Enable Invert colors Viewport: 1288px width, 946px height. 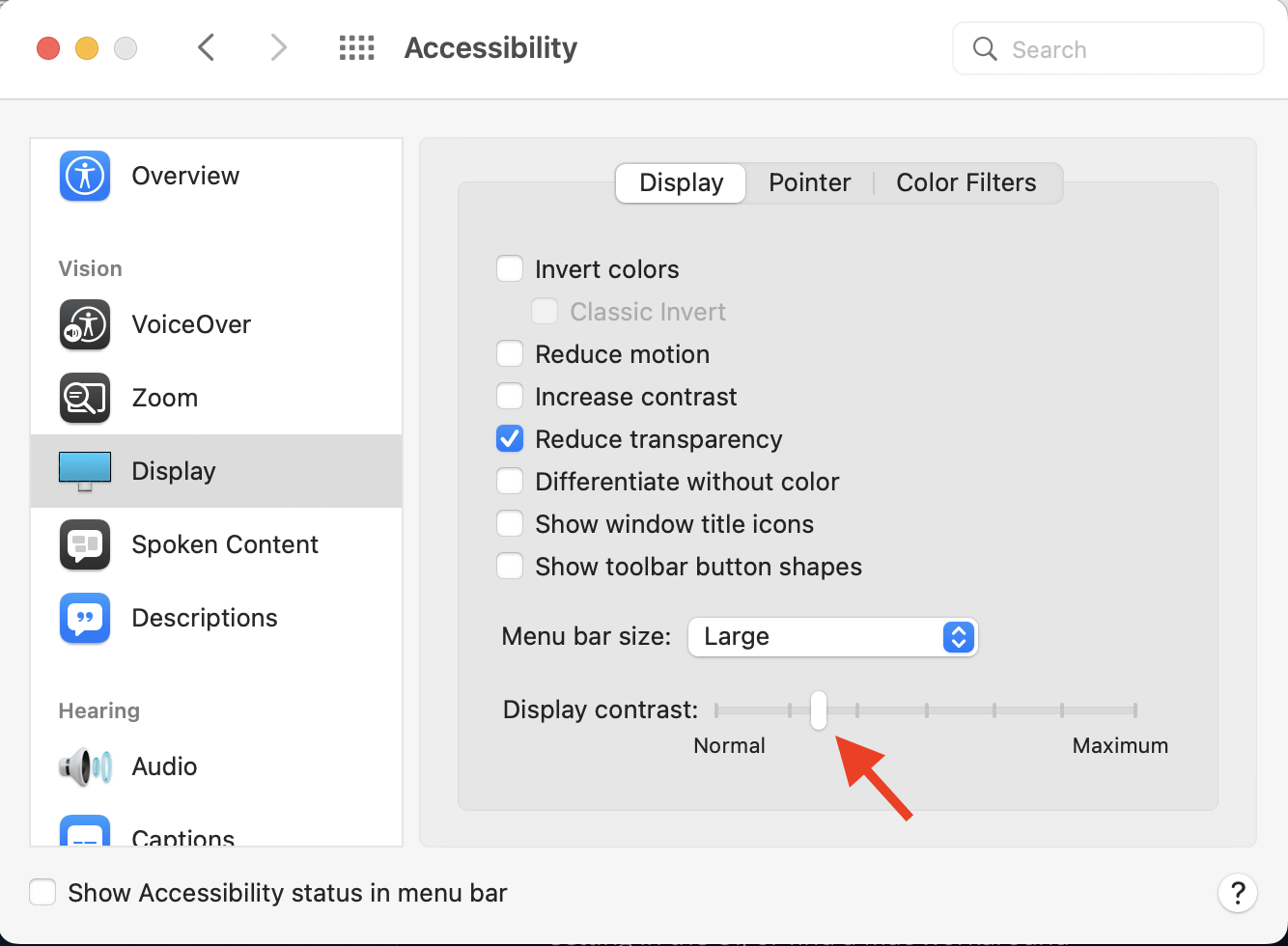[510, 268]
